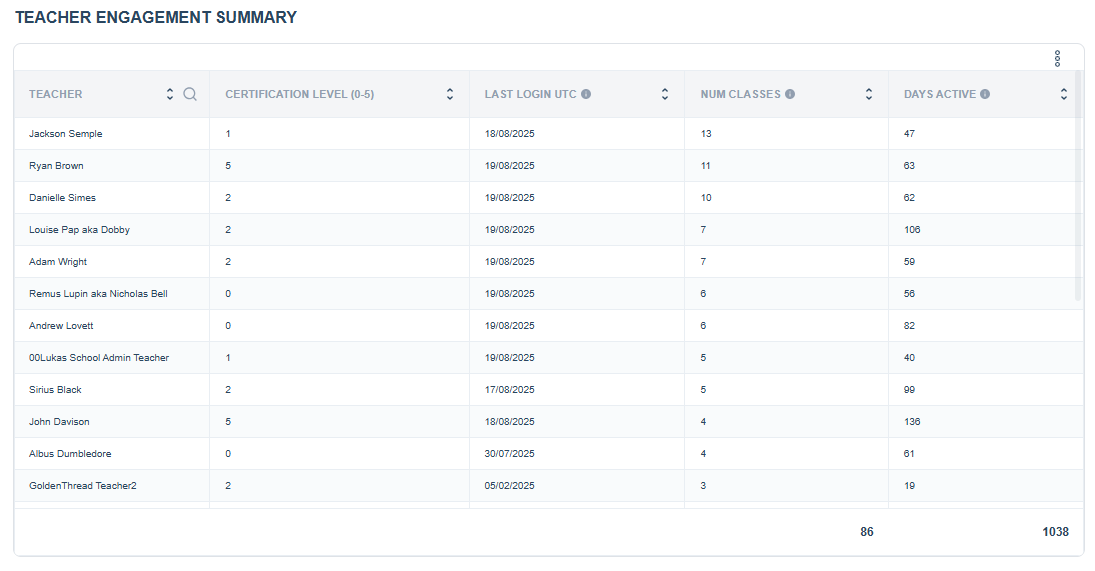Screen dimensions: 1095x571
Task: Click Danielle Simes' days active 62
Action: point(909,198)
